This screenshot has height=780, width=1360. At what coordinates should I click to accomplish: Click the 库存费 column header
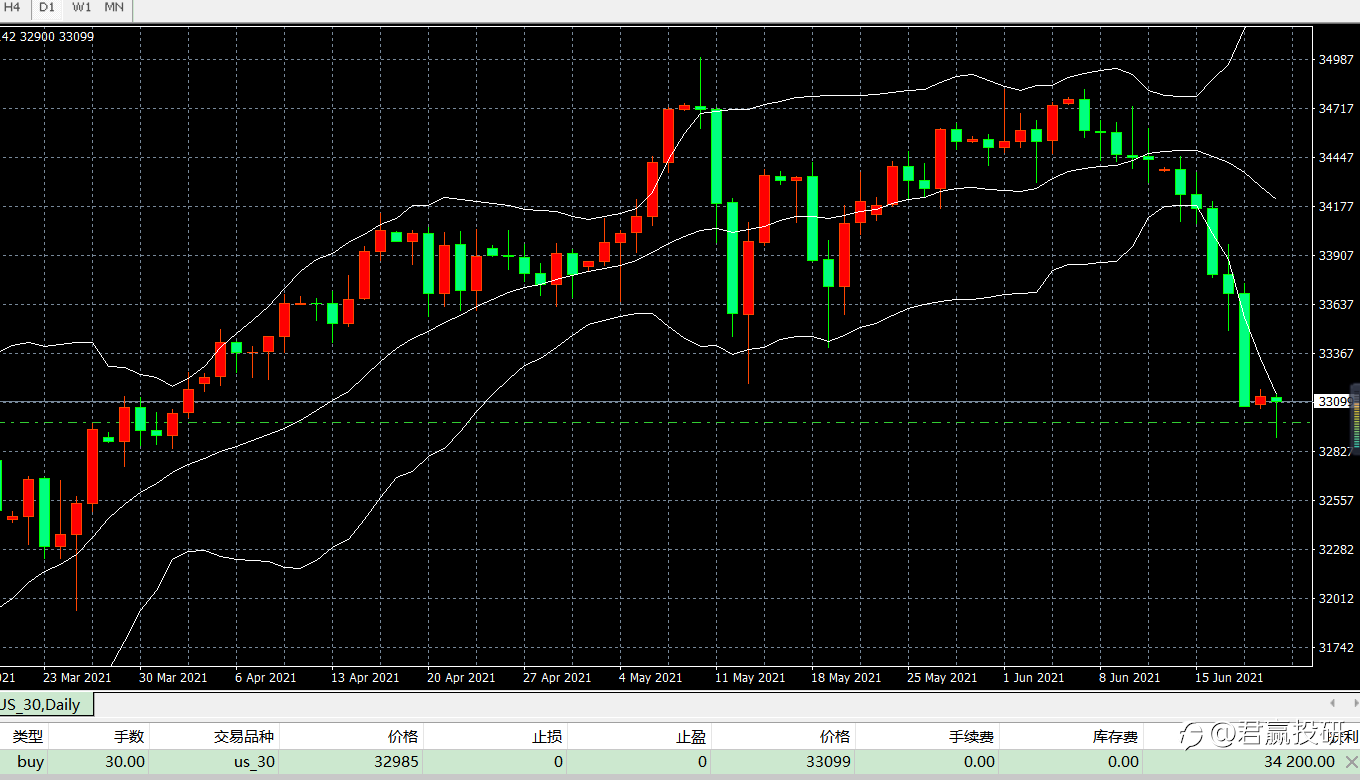click(x=1116, y=737)
